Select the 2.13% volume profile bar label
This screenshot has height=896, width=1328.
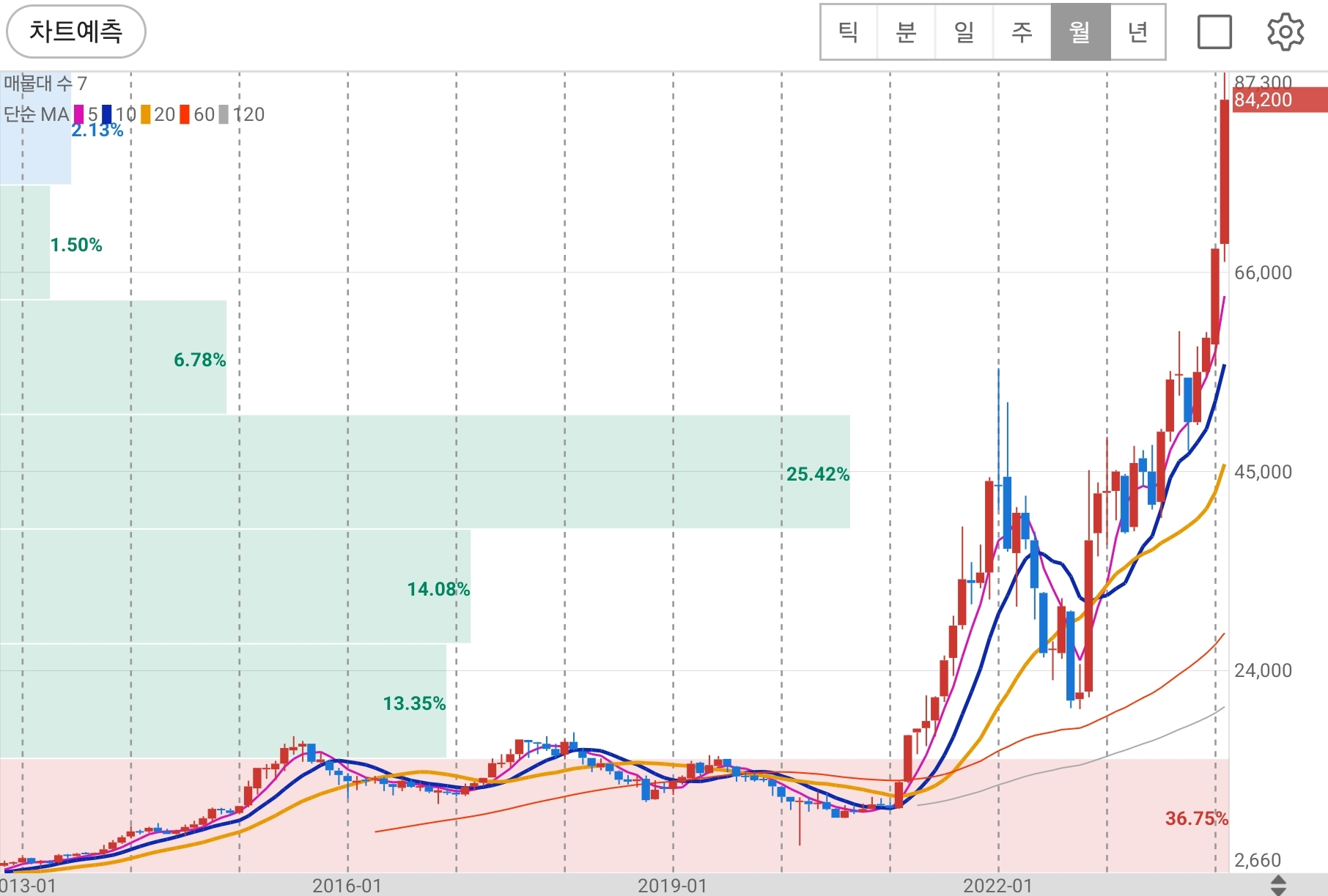pyautogui.click(x=97, y=130)
